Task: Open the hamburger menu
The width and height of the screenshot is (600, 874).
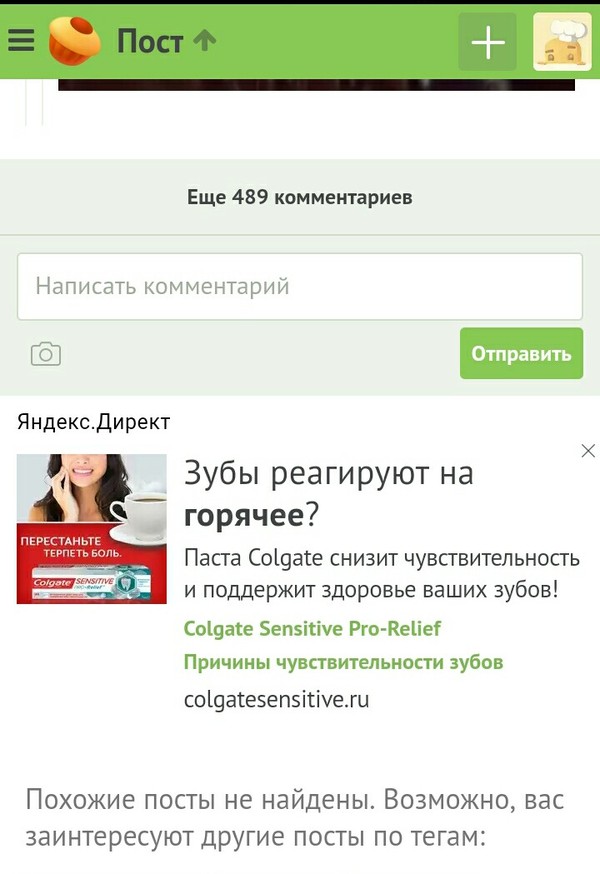Action: click(21, 41)
